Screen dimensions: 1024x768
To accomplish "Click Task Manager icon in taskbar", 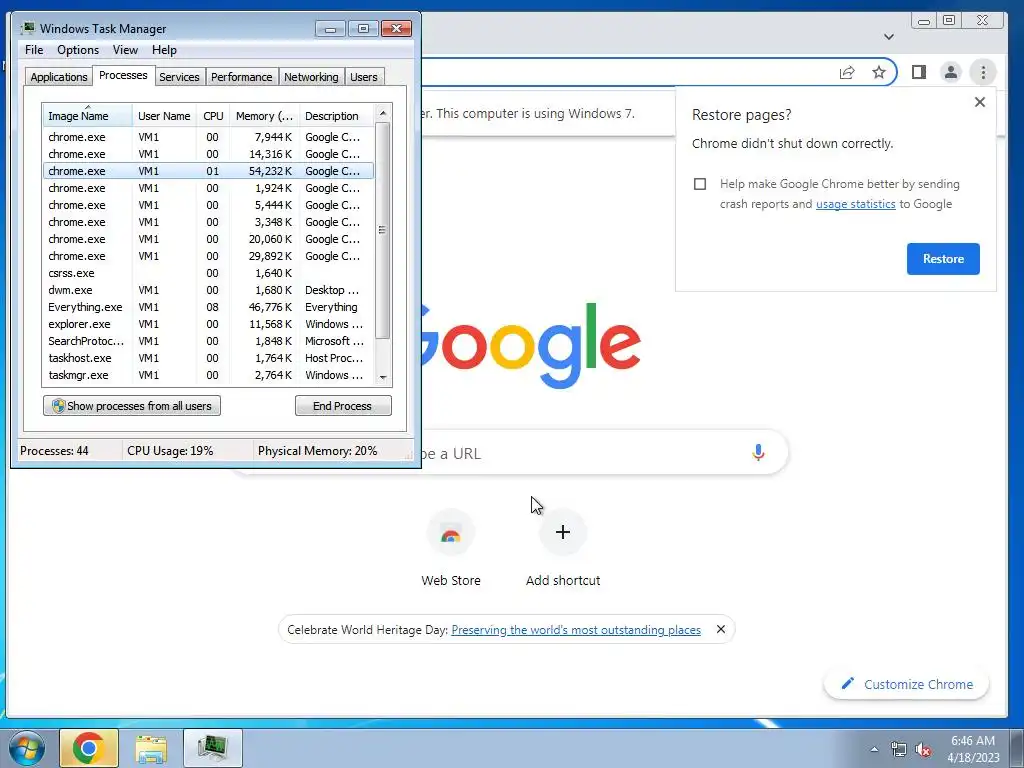I will point(213,748).
